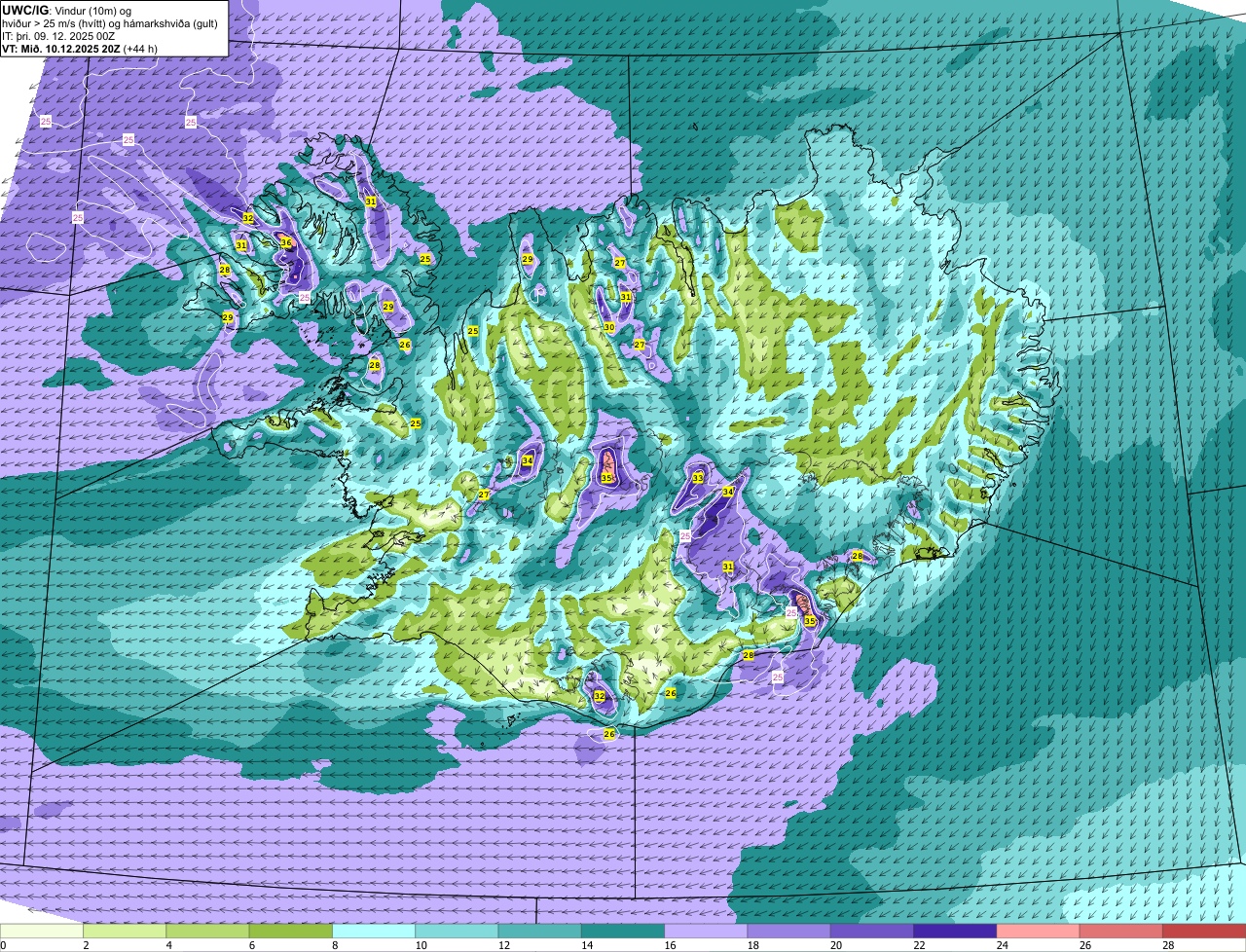
Task: Click the yellow gust label "30" on the map
Action: pos(609,327)
